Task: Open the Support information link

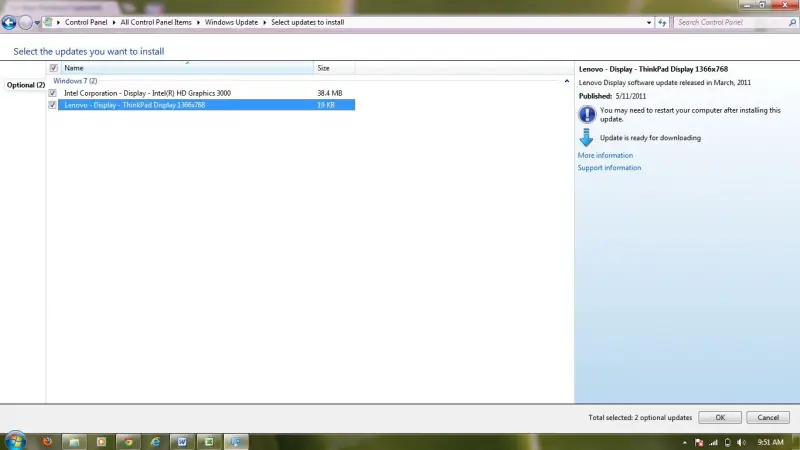Action: click(609, 167)
